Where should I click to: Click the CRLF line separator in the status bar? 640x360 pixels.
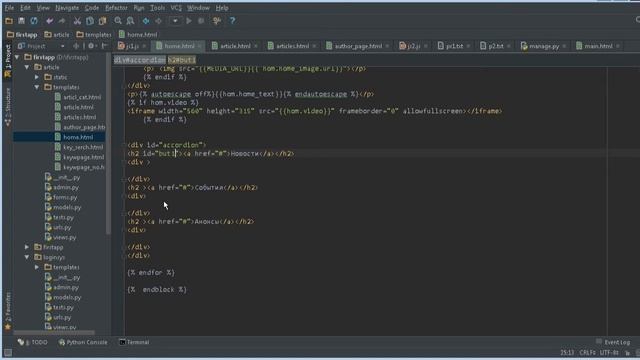coord(587,353)
